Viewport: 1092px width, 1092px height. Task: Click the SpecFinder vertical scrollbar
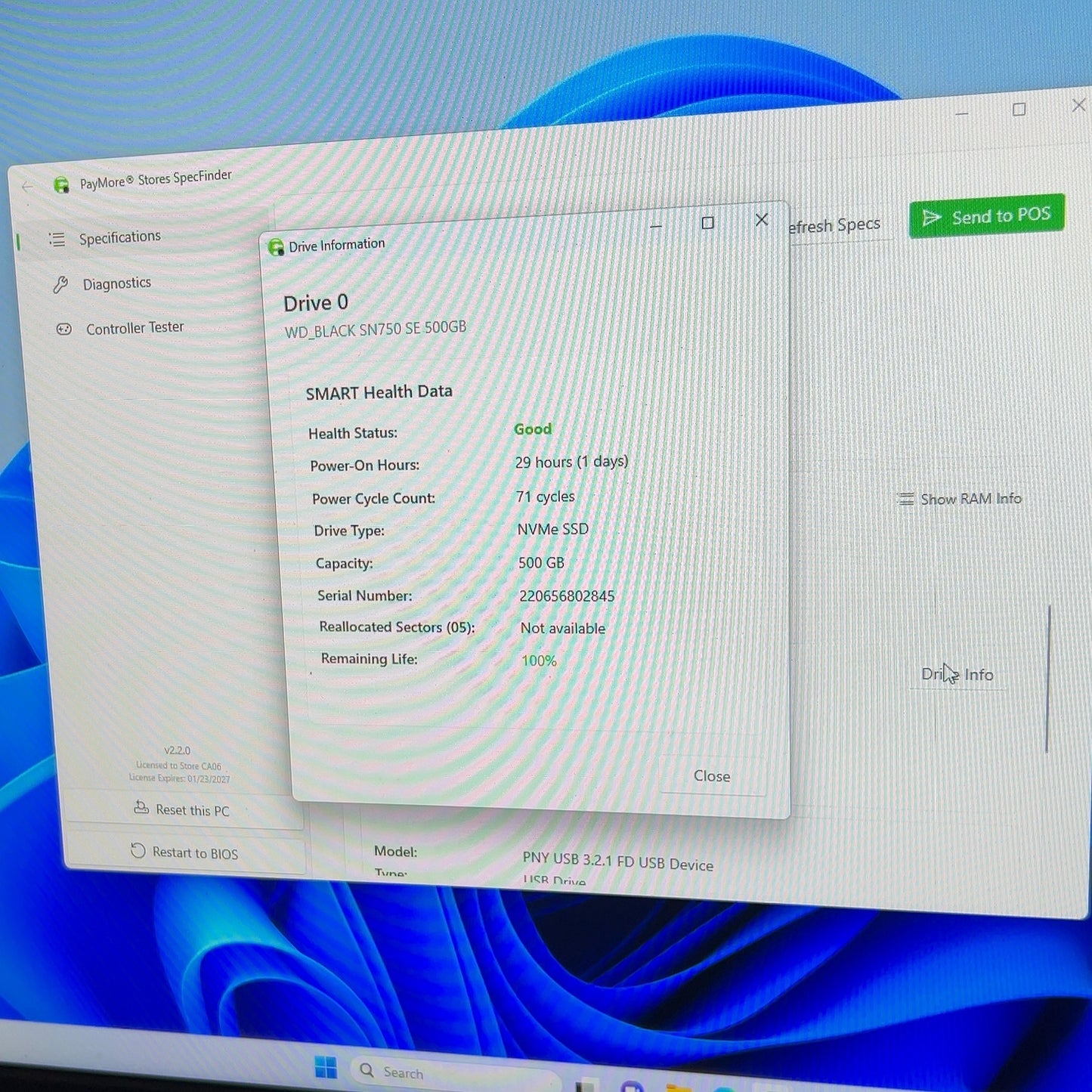pyautogui.click(x=1048, y=679)
